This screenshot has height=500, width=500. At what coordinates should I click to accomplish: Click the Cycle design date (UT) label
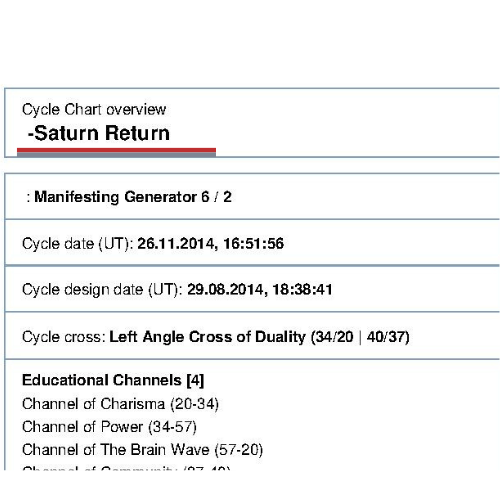tap(102, 289)
